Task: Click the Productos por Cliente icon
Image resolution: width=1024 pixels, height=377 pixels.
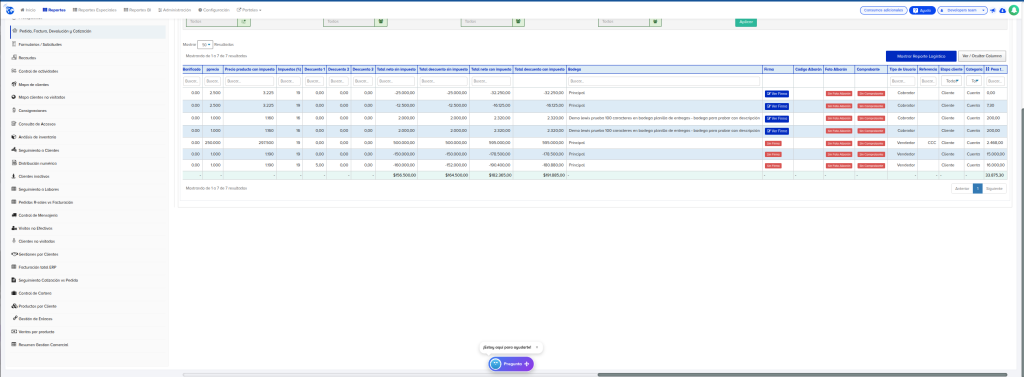Action: pos(14,306)
